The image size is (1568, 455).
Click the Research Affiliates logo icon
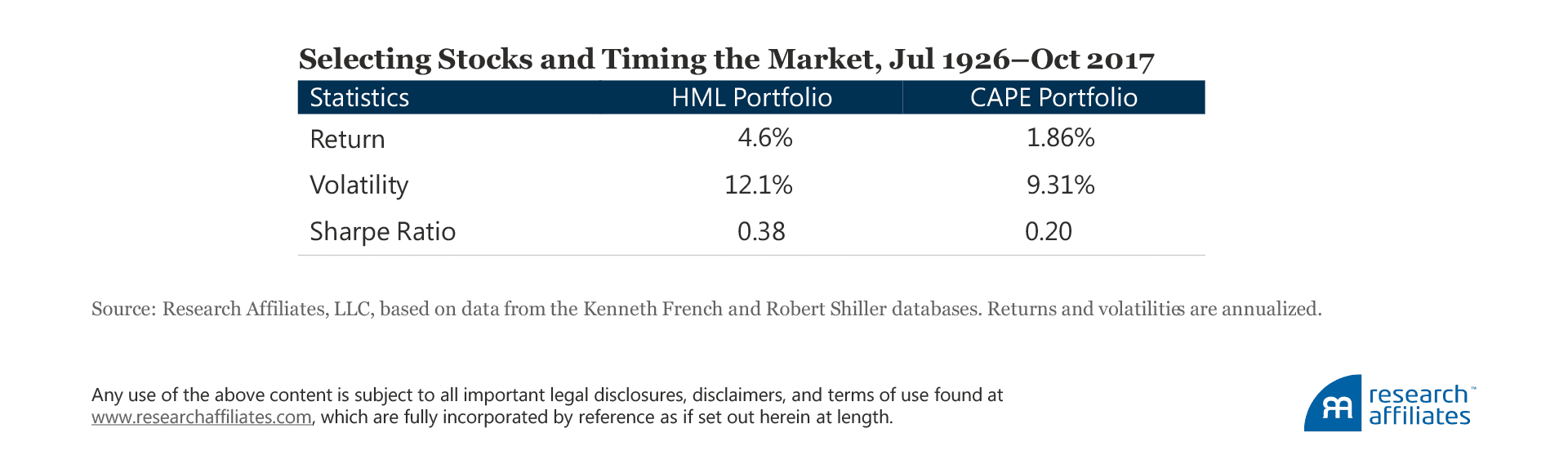[x=1333, y=404]
